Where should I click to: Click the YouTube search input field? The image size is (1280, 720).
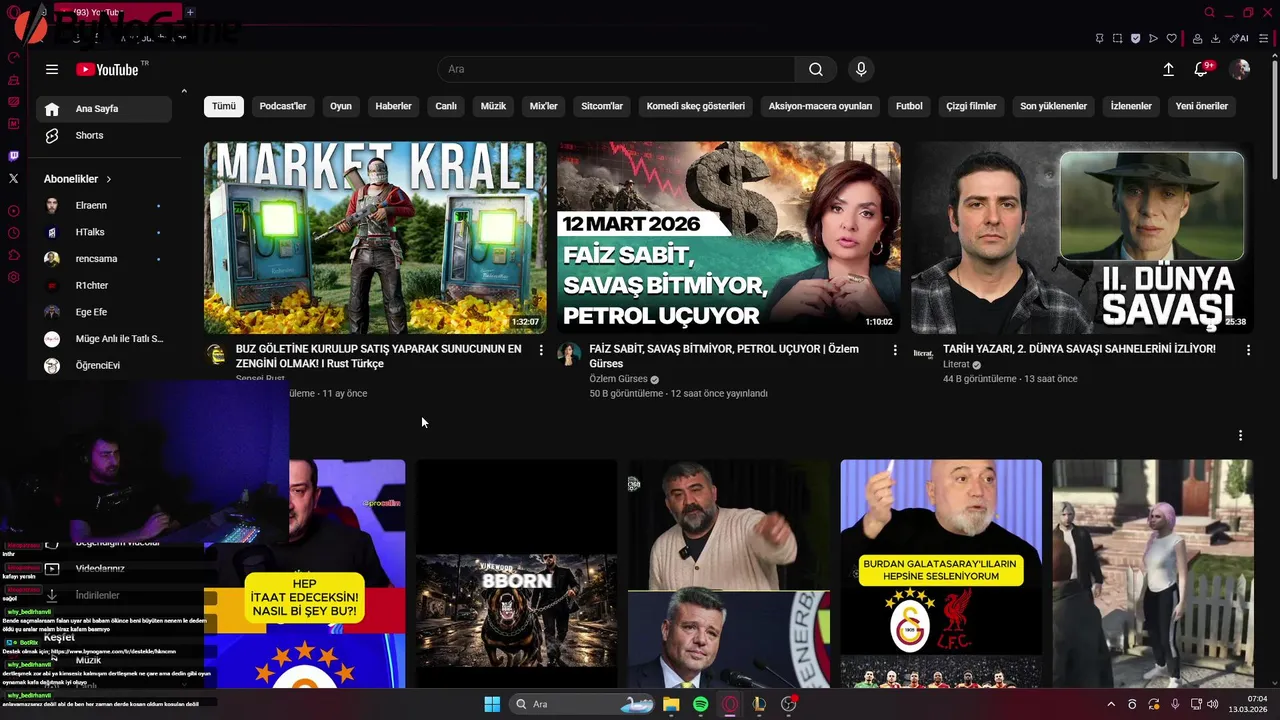(616, 69)
